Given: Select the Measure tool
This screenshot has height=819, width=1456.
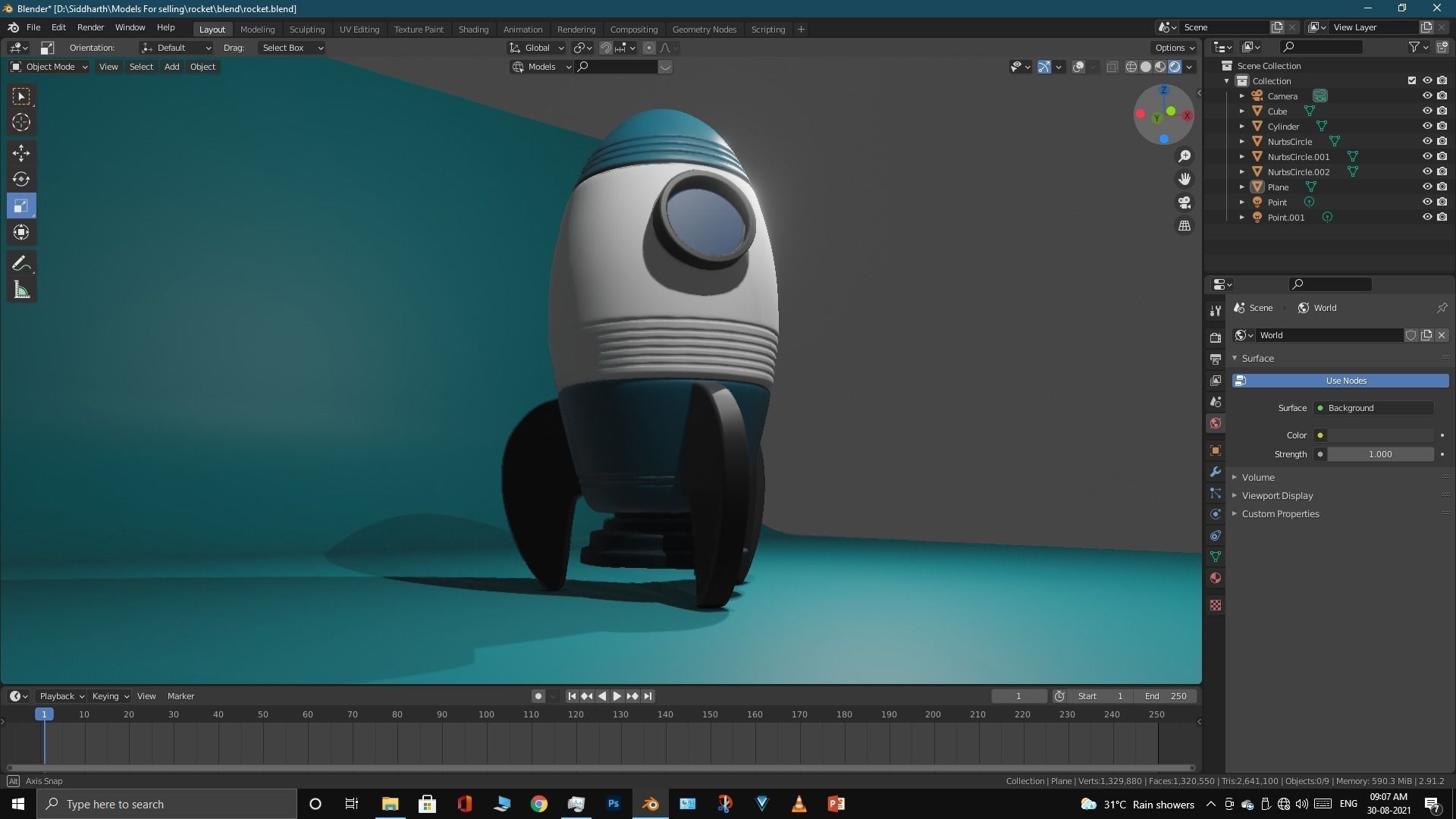Looking at the screenshot, I should (x=21, y=290).
